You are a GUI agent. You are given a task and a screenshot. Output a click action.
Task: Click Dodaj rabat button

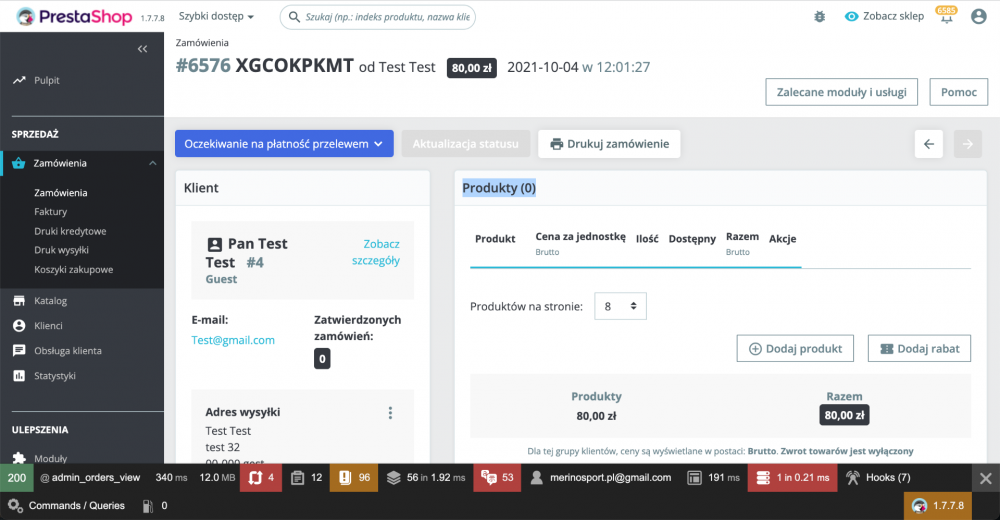(919, 348)
